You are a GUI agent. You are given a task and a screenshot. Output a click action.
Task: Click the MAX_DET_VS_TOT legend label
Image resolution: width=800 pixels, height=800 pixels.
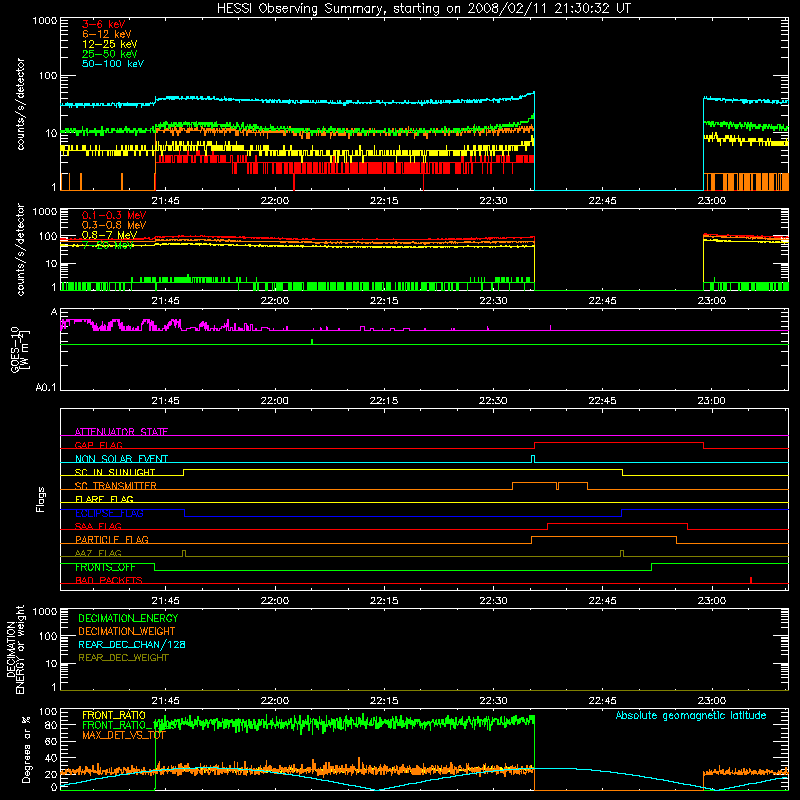tap(124, 735)
